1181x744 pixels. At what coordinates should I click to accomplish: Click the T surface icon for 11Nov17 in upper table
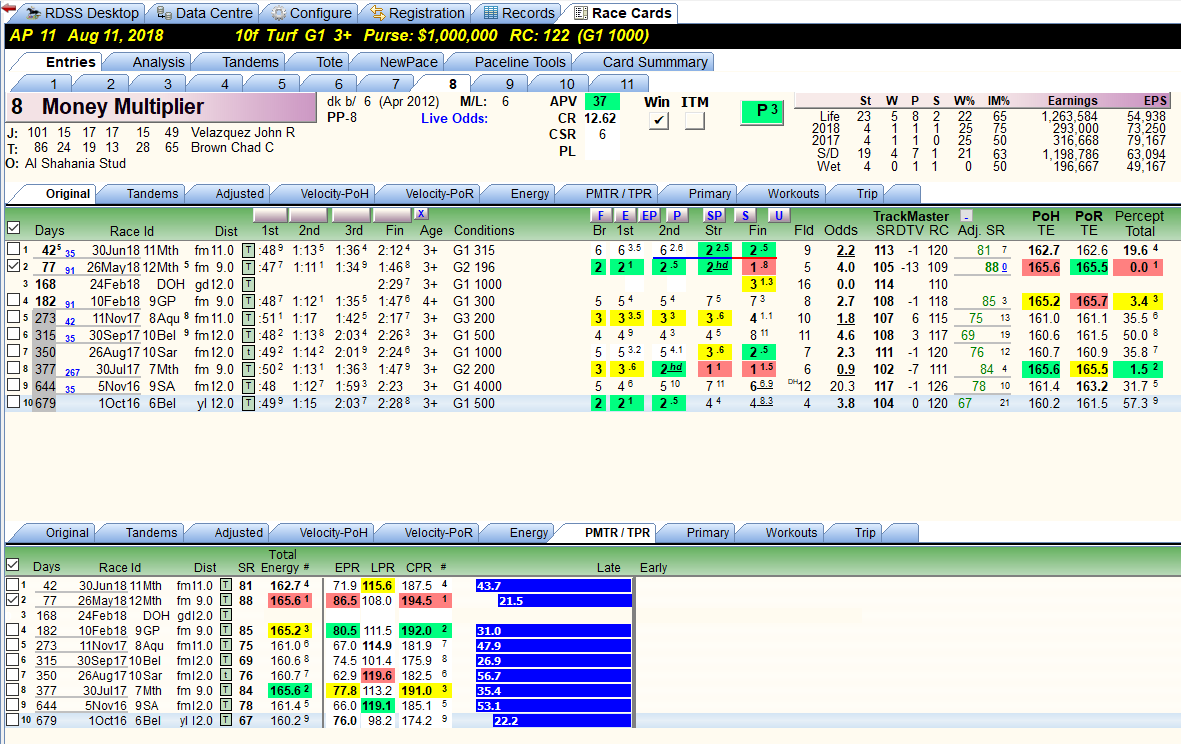pyautogui.click(x=248, y=319)
